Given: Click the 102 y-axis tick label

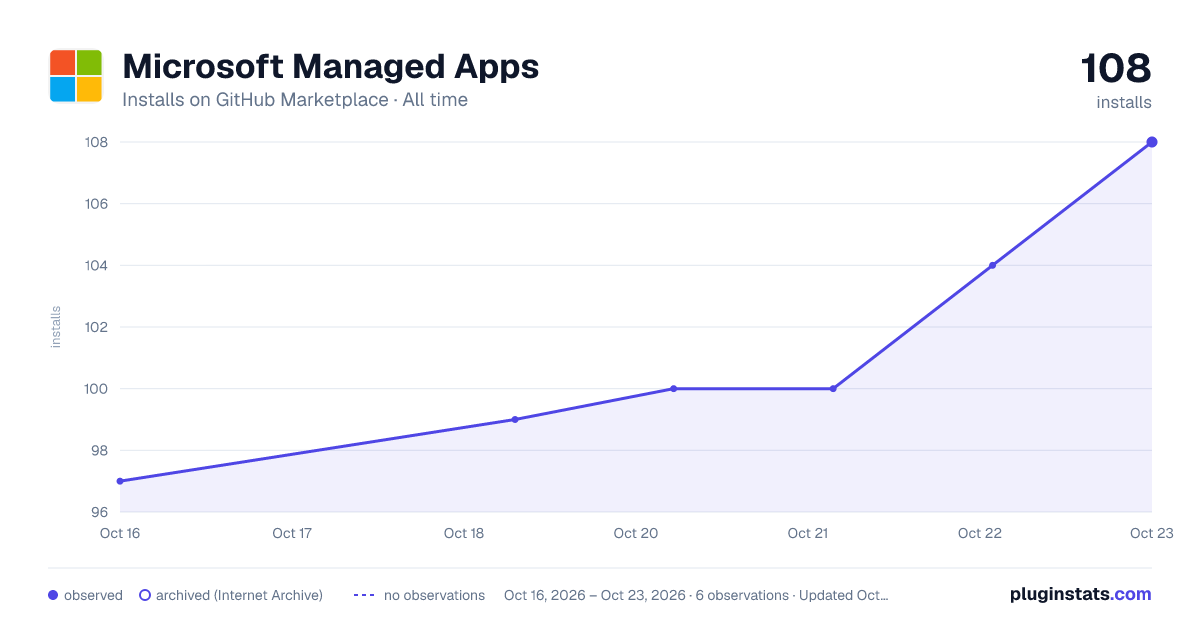Looking at the screenshot, I should (x=95, y=327).
